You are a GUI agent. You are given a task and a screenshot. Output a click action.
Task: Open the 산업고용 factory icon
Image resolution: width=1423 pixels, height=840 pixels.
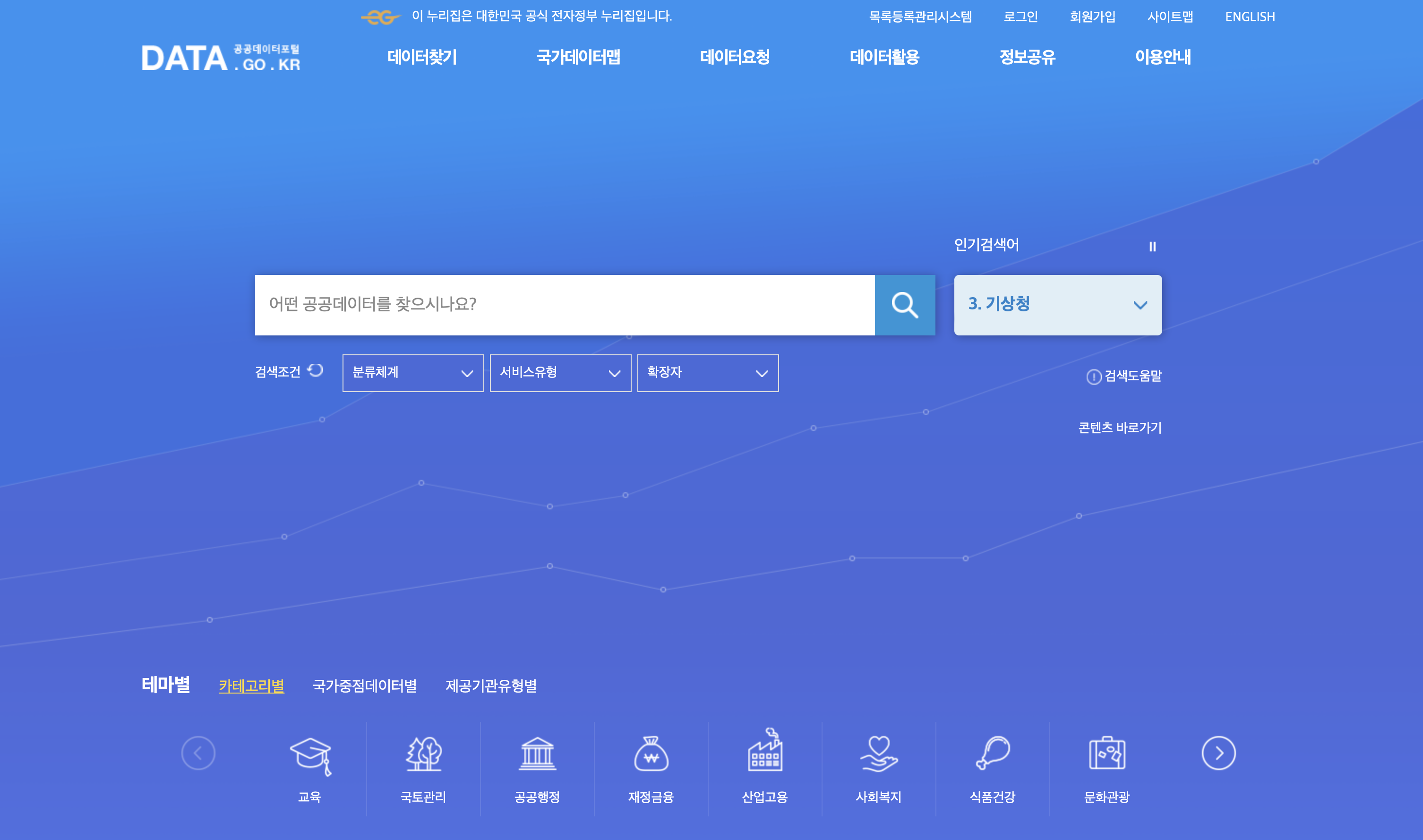765,749
